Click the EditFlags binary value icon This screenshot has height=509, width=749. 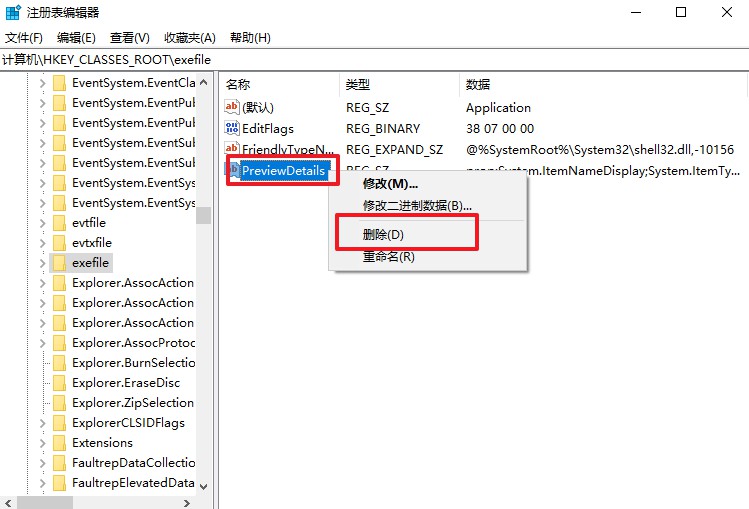(232, 128)
